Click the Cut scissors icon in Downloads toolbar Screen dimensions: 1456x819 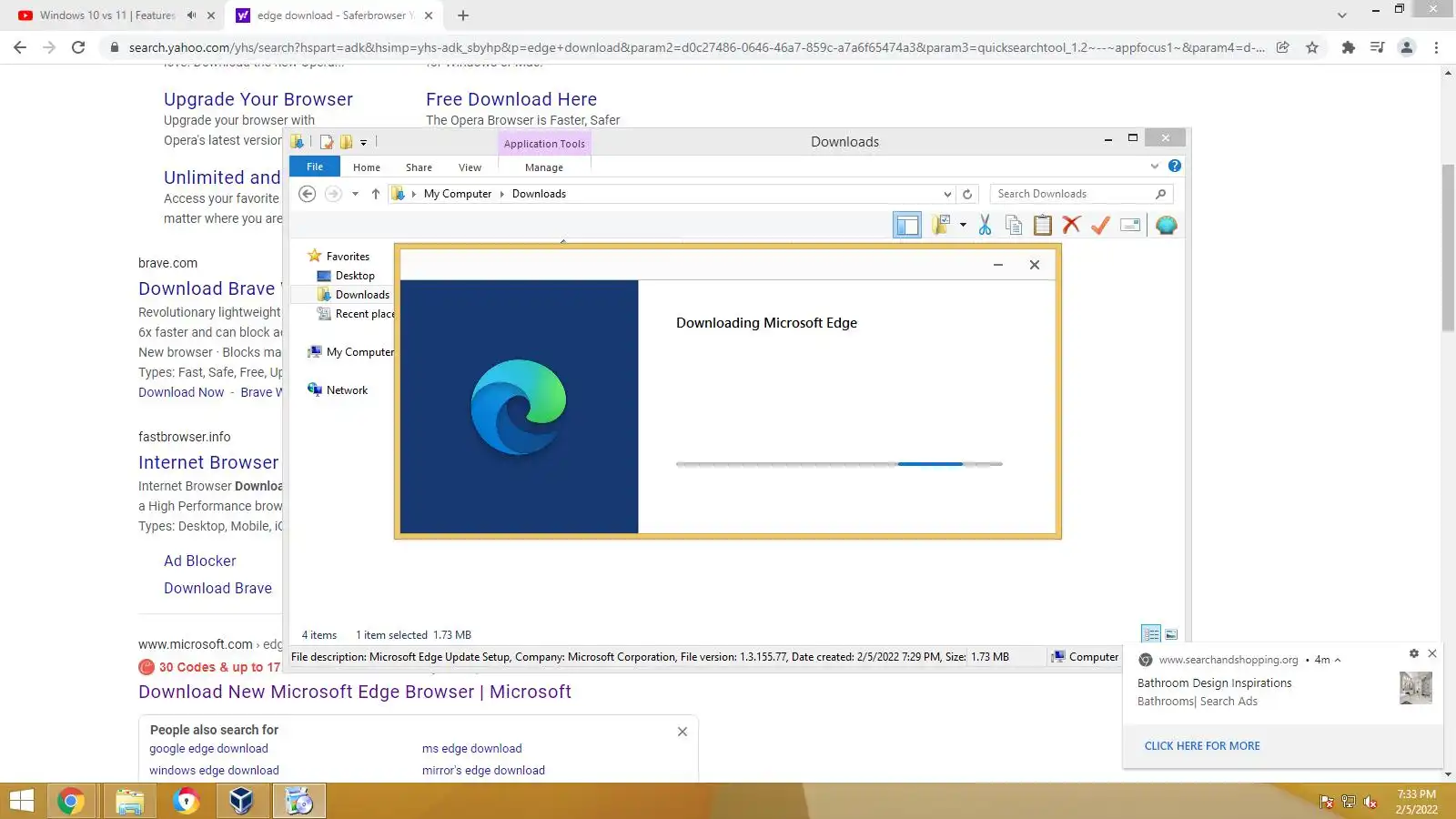click(x=985, y=225)
